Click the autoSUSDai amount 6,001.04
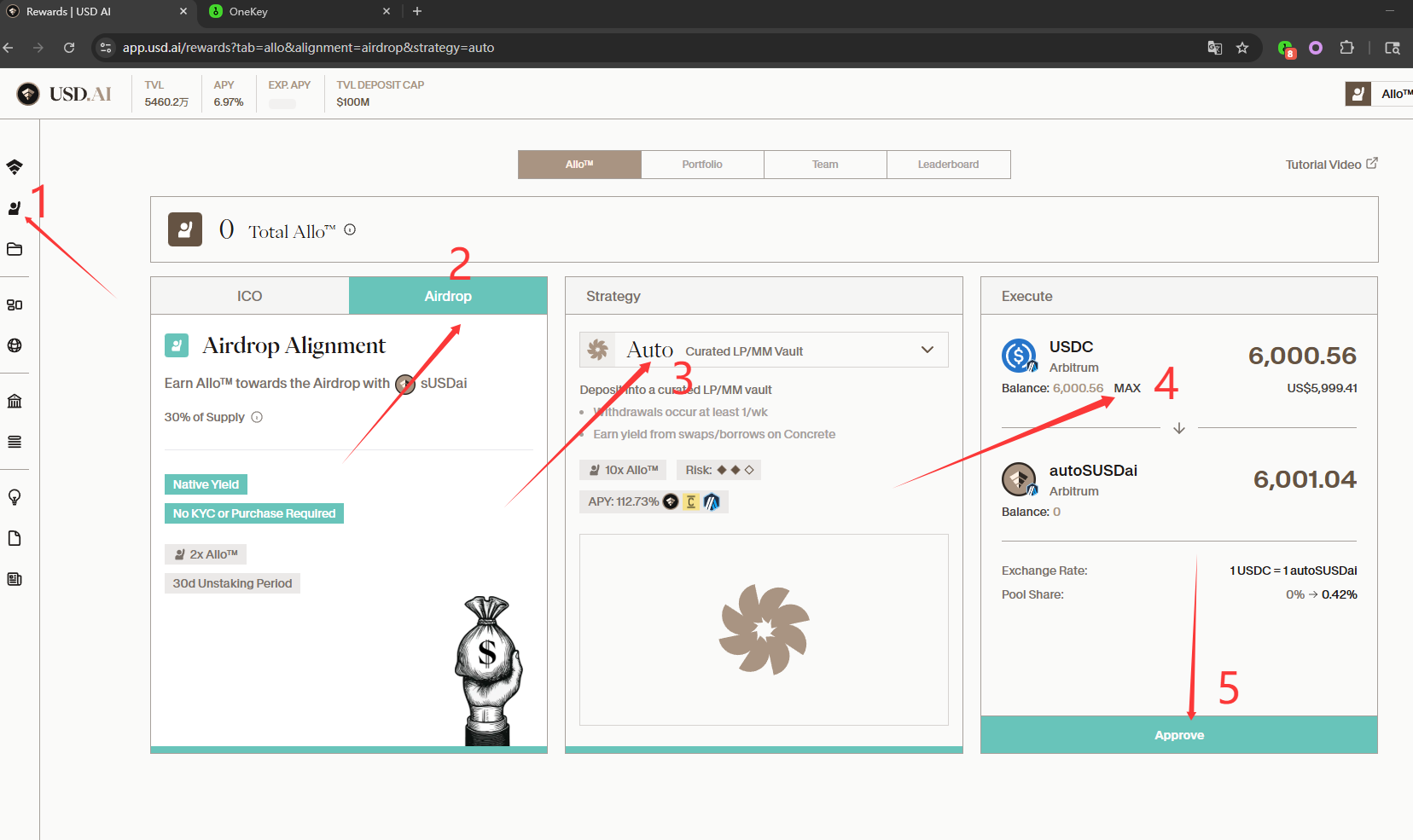The height and width of the screenshot is (840, 1413). click(x=1305, y=479)
